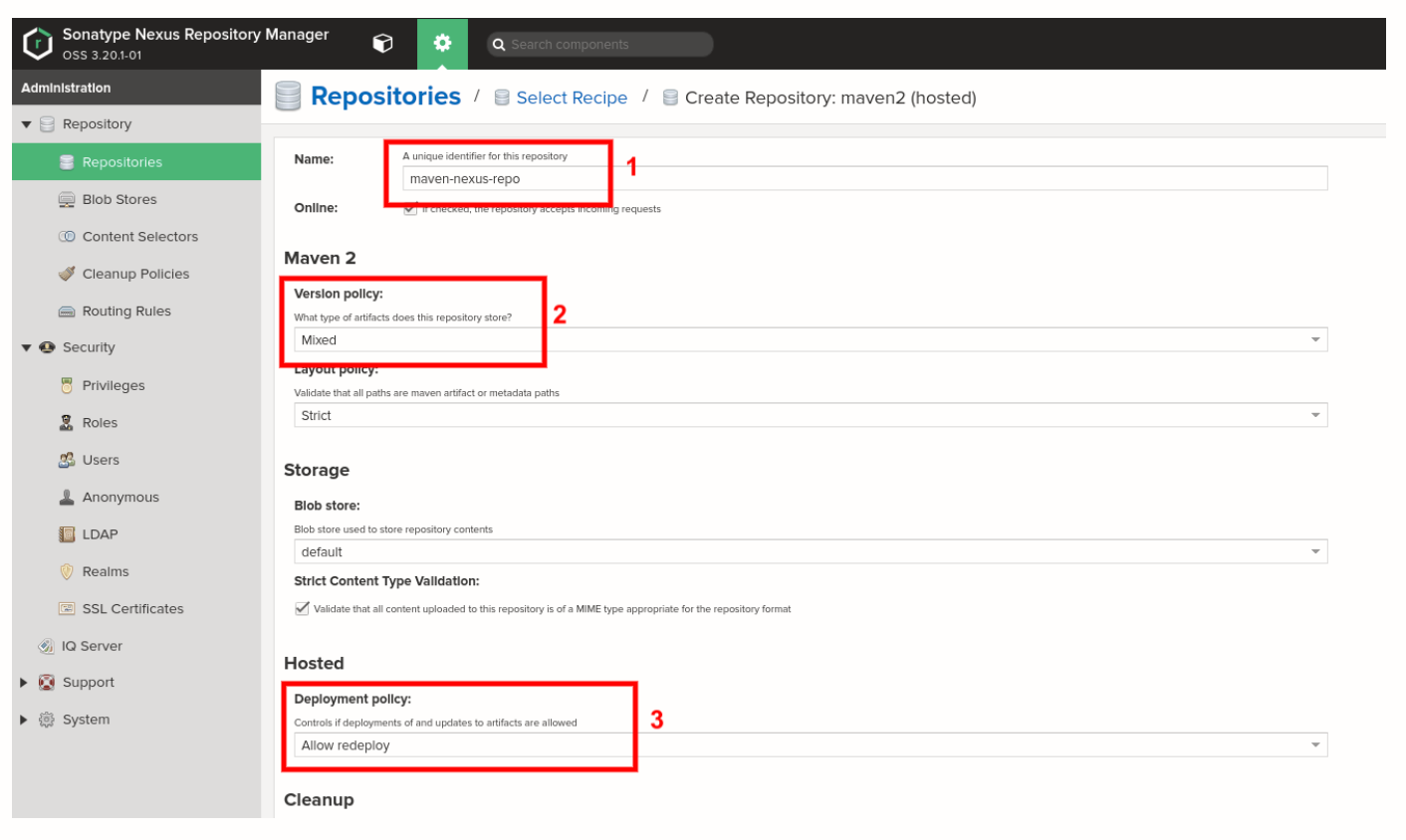The width and height of the screenshot is (1406, 840).
Task: Open the Administration gear icon
Action: (442, 43)
